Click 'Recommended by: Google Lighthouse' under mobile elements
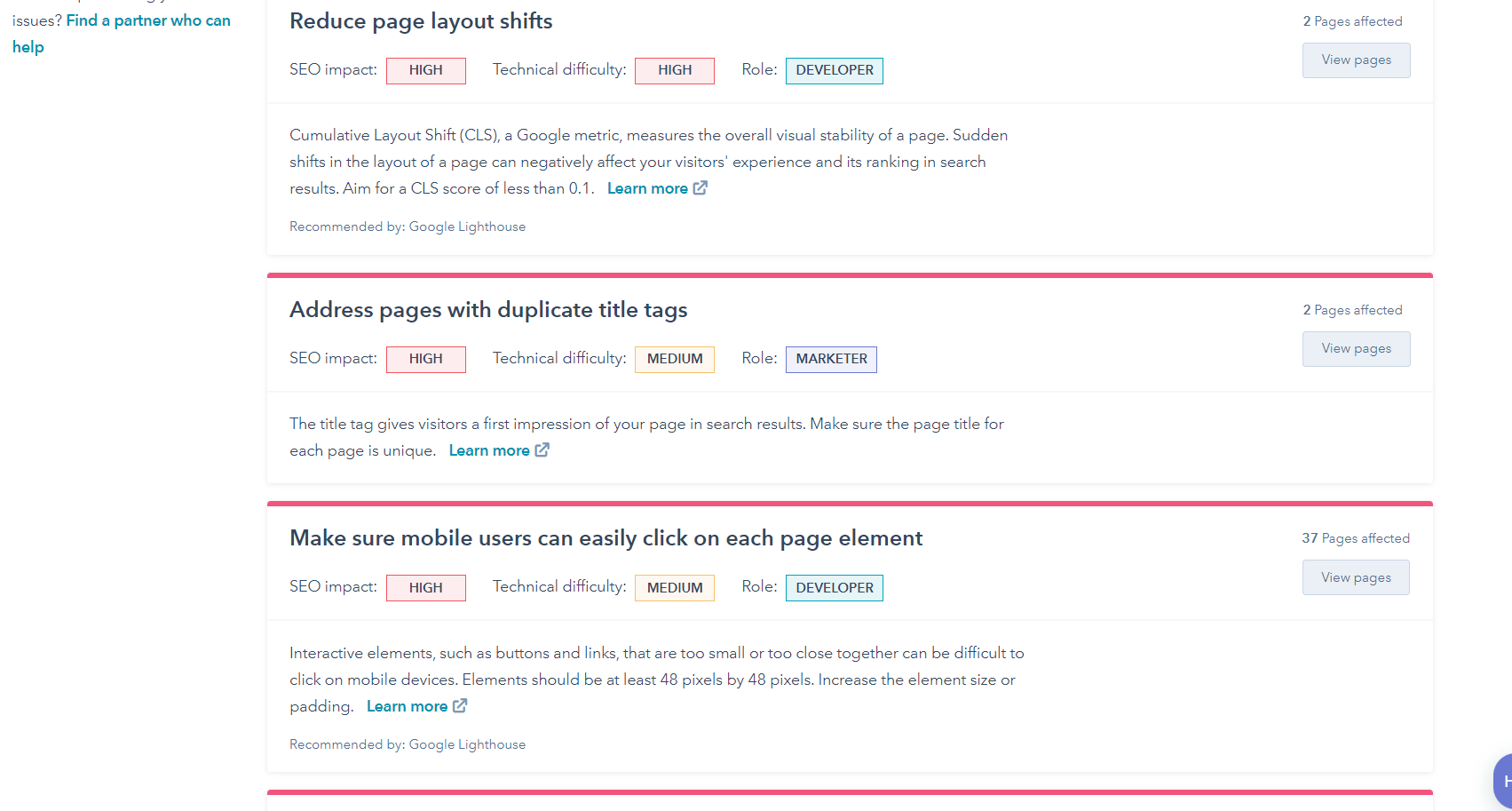 pyautogui.click(x=408, y=744)
